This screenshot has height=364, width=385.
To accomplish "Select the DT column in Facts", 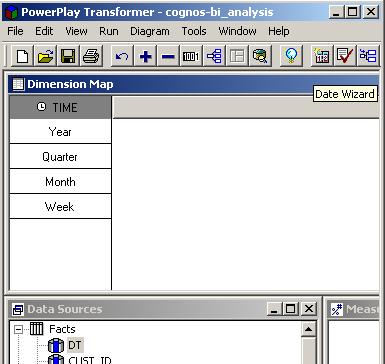I will tap(74, 345).
